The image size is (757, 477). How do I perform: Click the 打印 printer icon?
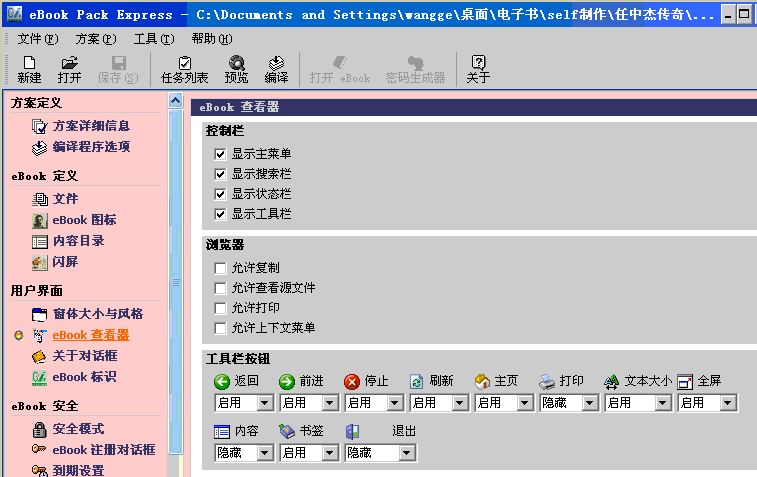click(547, 381)
